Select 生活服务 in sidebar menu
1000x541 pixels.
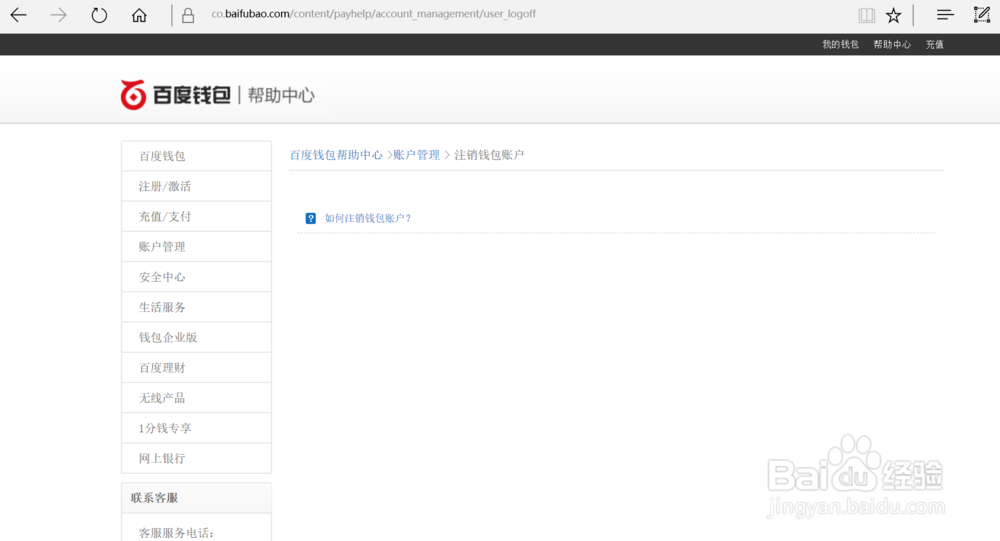click(196, 307)
